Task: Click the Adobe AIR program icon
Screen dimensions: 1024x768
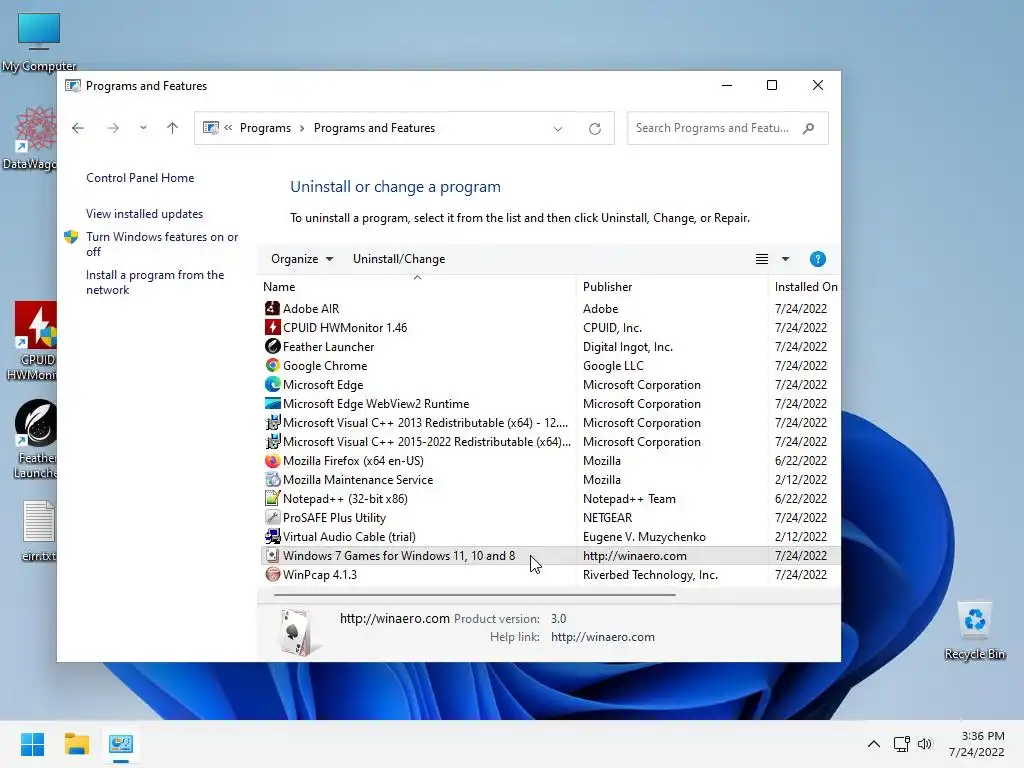Action: tap(272, 308)
